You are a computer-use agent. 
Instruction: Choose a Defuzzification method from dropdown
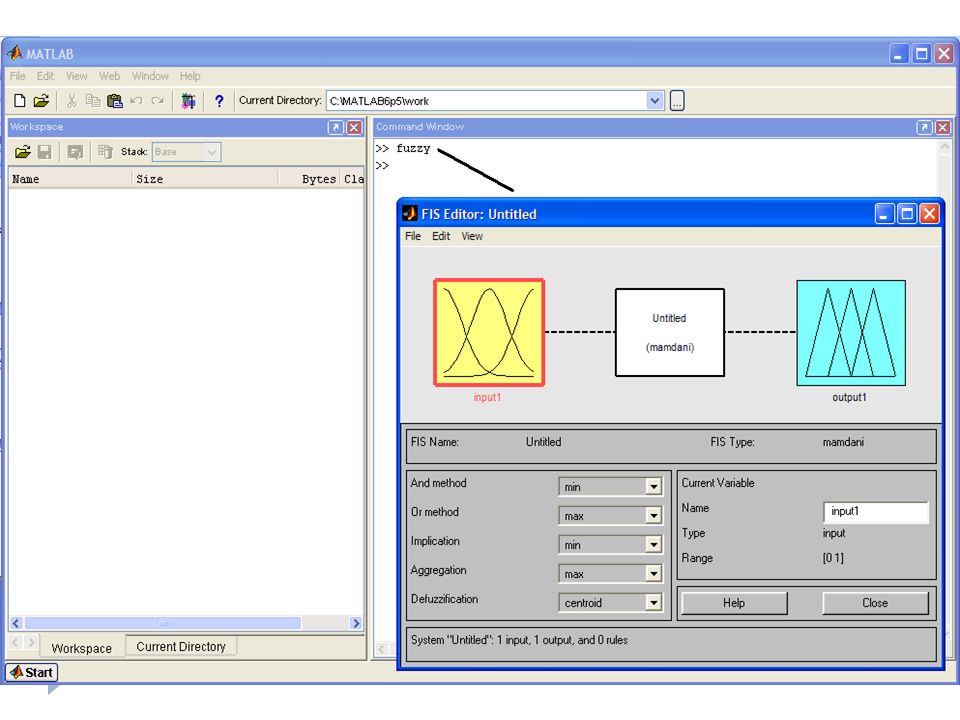point(654,603)
